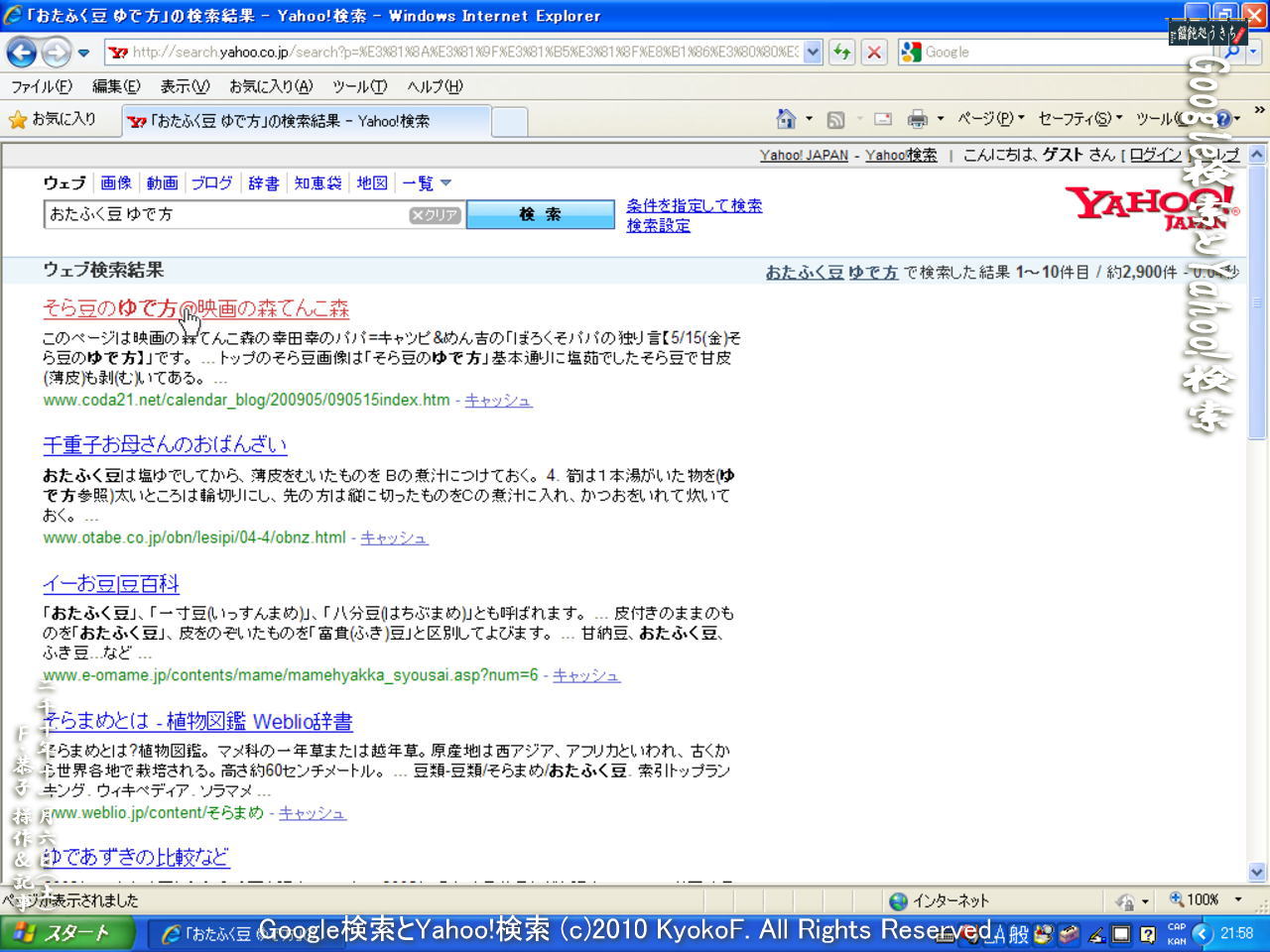This screenshot has height=952, width=1270.
Task: Open result そらまめとは - 植物図鑑 Weblio辞書
Action: [x=197, y=721]
